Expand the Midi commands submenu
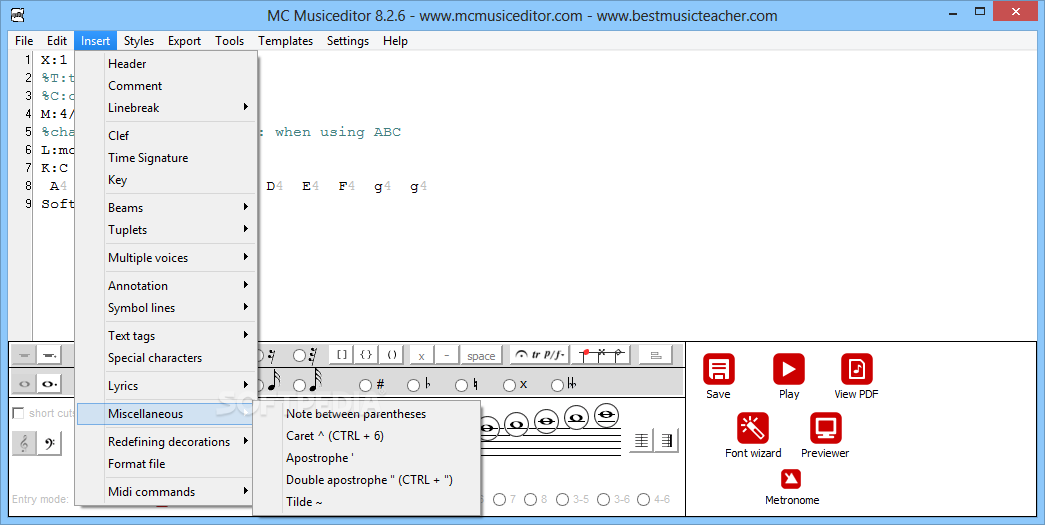1045x525 pixels. pyautogui.click(x=165, y=492)
